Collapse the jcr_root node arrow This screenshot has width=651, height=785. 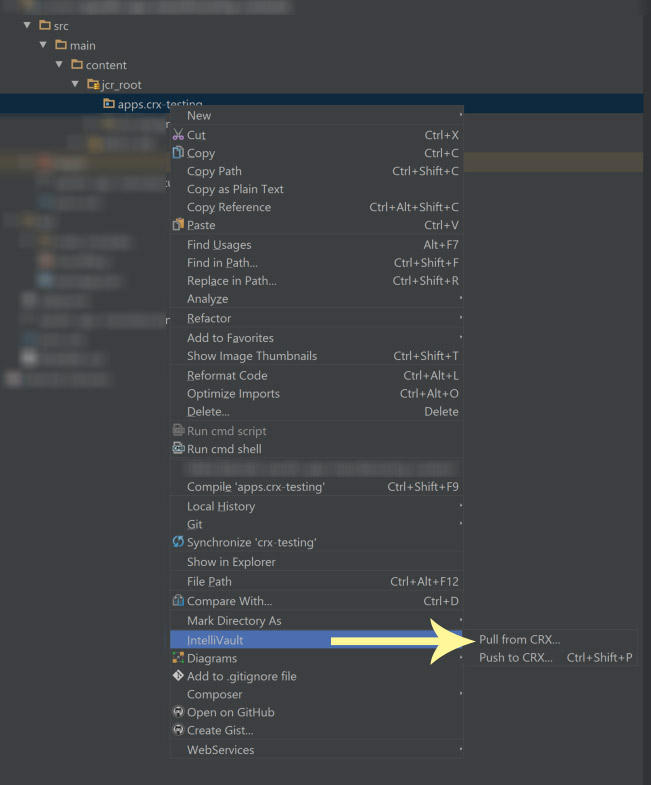75,84
